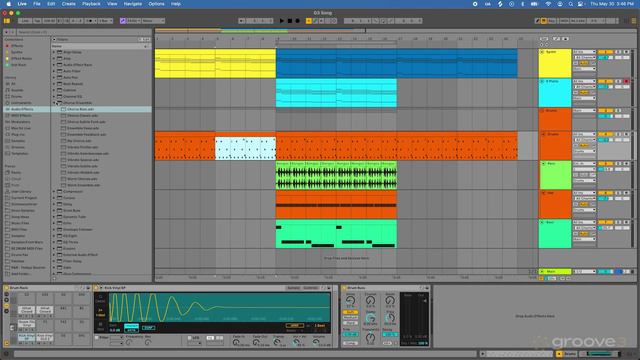Select Soft drive type in Drum Buss
Screen dimensions: 640x360
350,312
